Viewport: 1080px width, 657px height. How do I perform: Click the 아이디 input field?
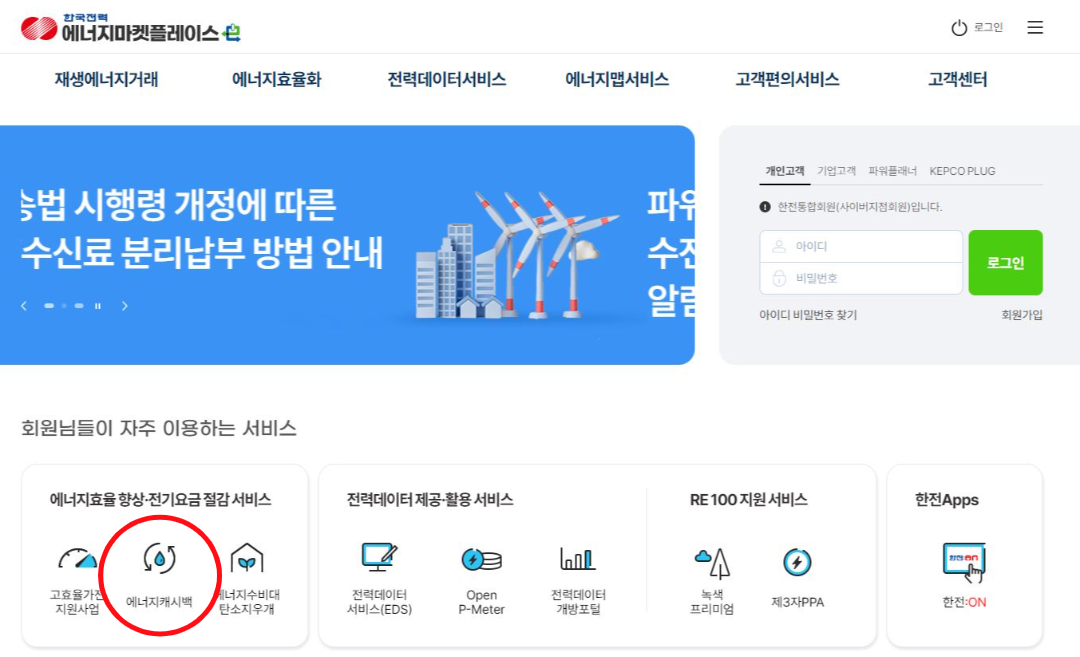tap(861, 246)
